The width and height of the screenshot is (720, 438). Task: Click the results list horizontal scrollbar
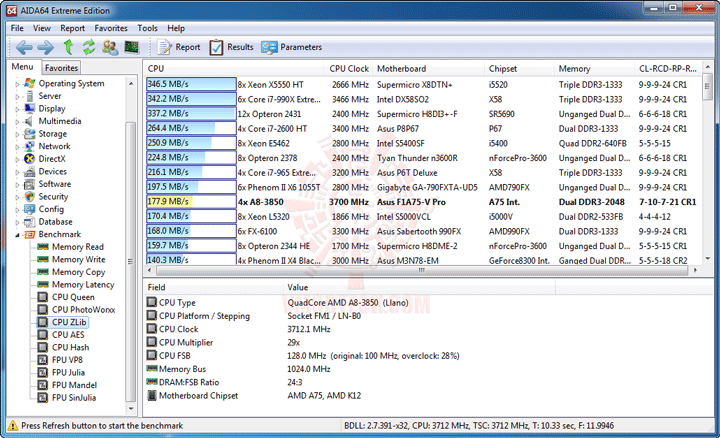pos(422,270)
